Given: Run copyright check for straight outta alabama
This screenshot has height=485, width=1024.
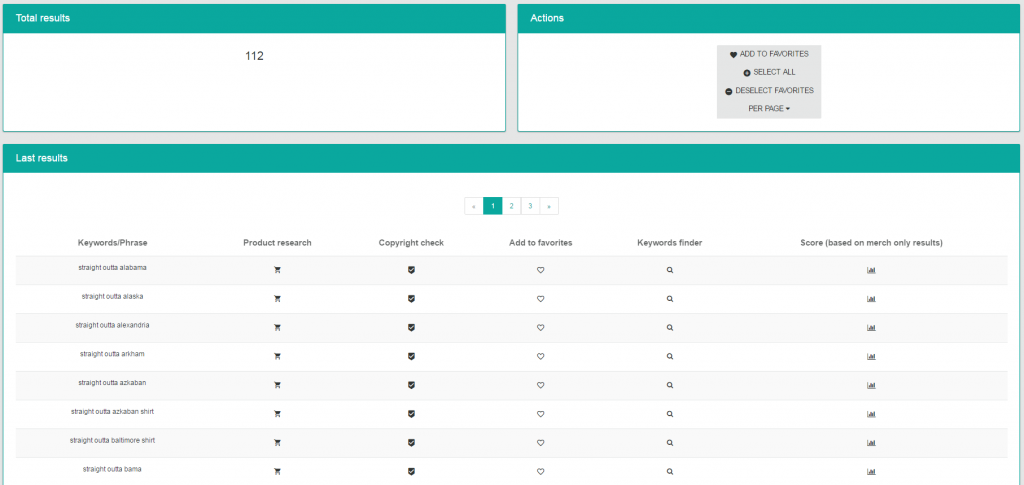Looking at the screenshot, I should point(411,270).
